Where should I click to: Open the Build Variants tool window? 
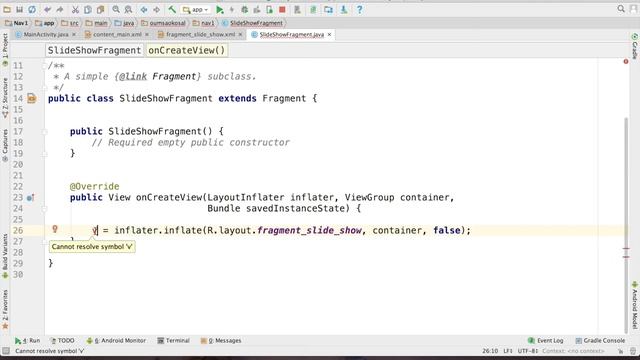(5, 256)
